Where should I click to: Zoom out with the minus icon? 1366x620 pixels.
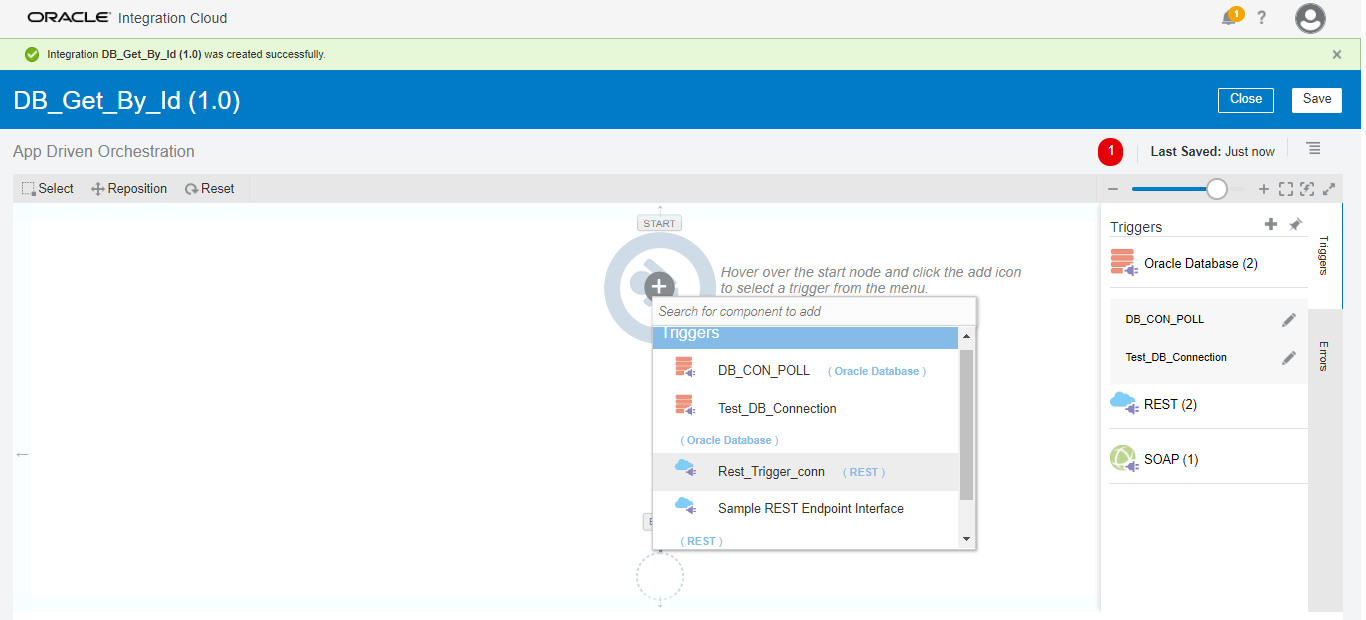1113,189
